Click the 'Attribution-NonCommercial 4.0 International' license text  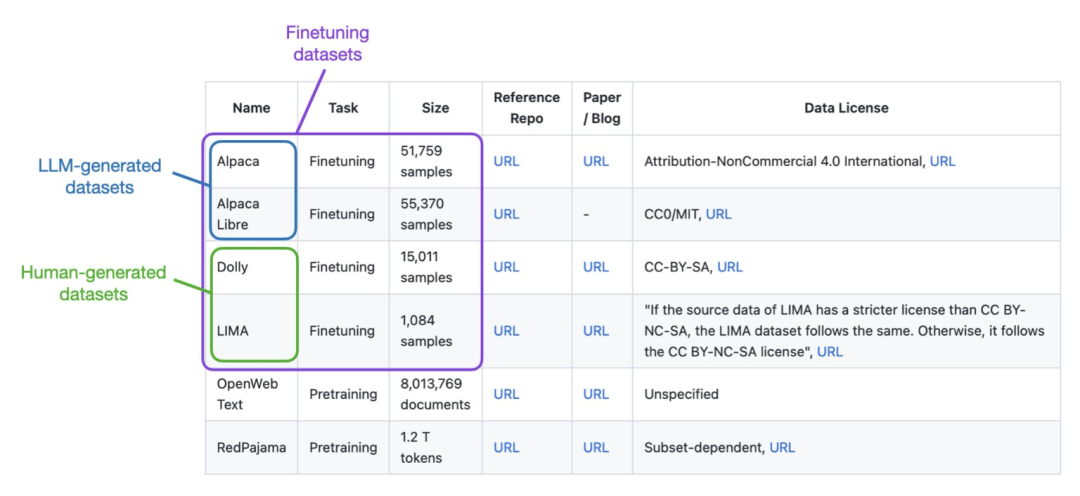(x=785, y=161)
